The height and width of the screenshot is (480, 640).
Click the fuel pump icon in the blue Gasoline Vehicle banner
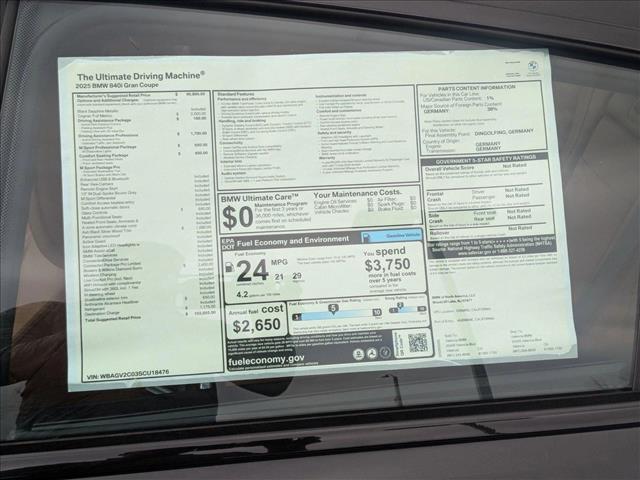click(367, 238)
